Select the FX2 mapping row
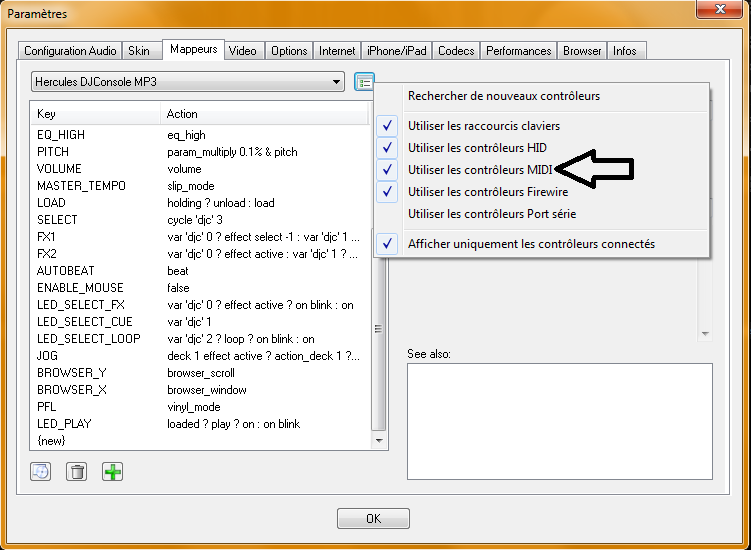The image size is (751, 550). click(x=201, y=254)
